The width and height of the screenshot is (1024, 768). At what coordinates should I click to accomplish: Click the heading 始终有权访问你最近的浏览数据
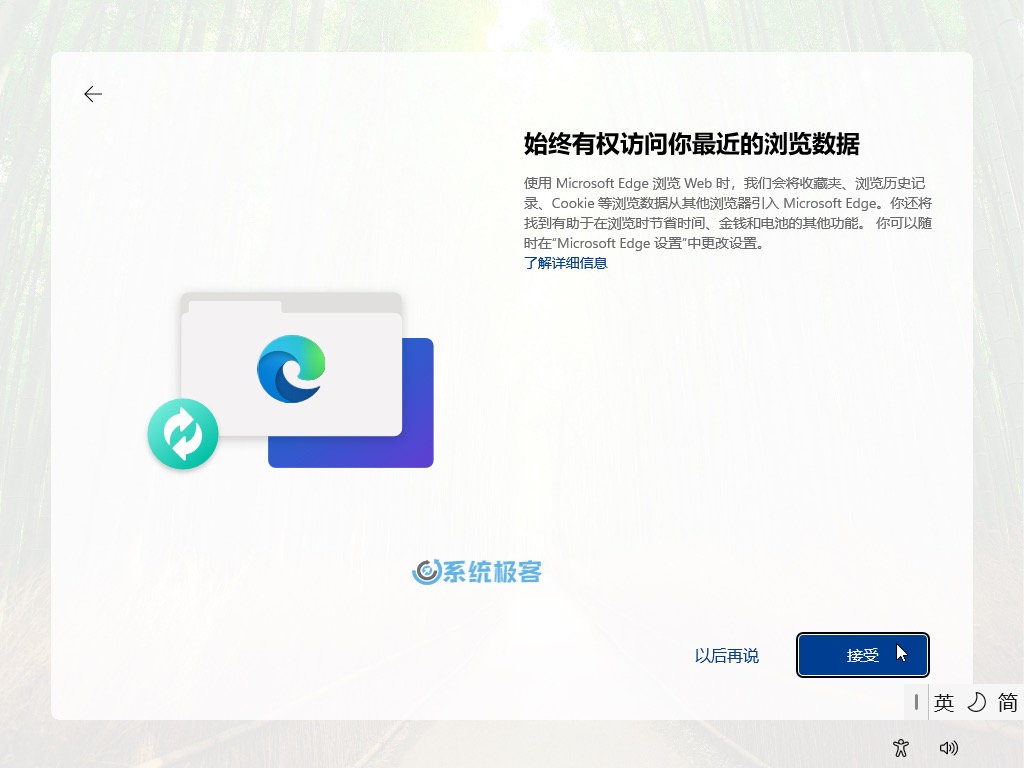pos(692,144)
